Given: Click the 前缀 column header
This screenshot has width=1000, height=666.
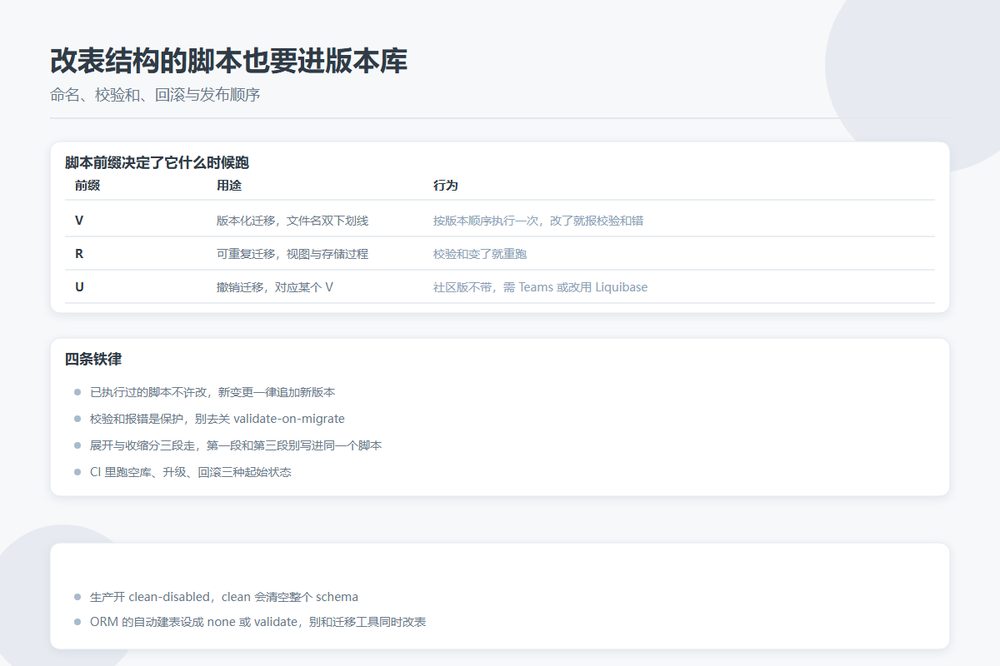Looking at the screenshot, I should pos(87,186).
